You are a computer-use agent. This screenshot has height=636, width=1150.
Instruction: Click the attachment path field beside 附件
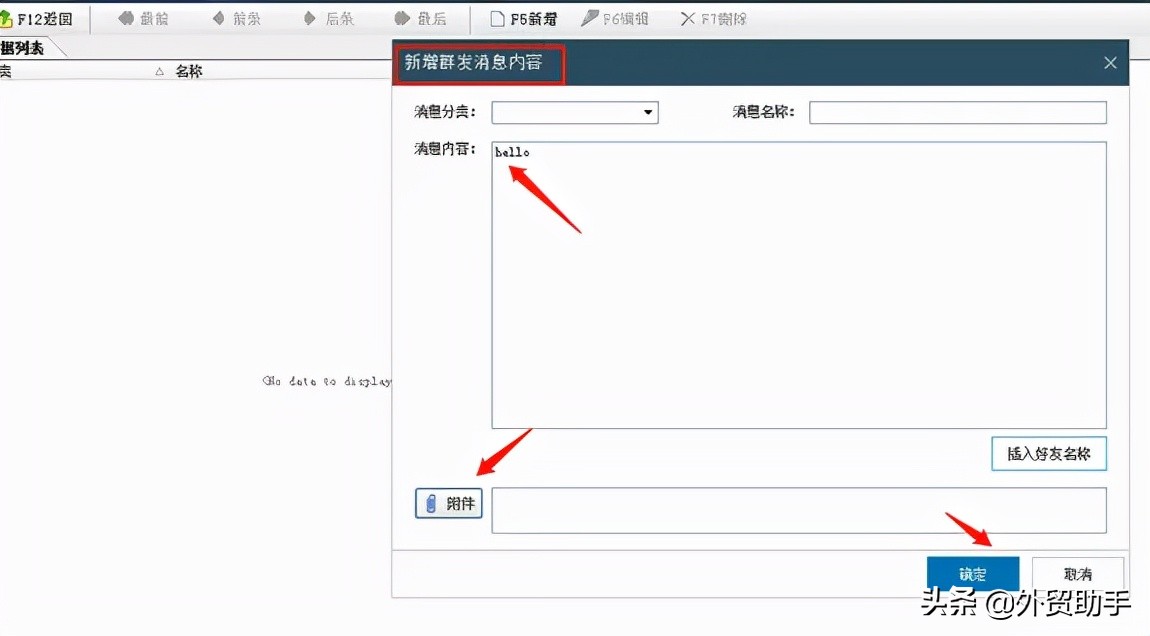(x=800, y=510)
